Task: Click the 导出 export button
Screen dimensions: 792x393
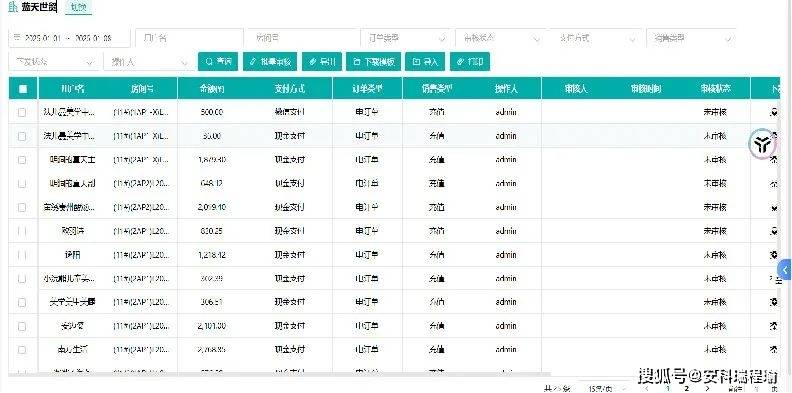Action: (322, 62)
